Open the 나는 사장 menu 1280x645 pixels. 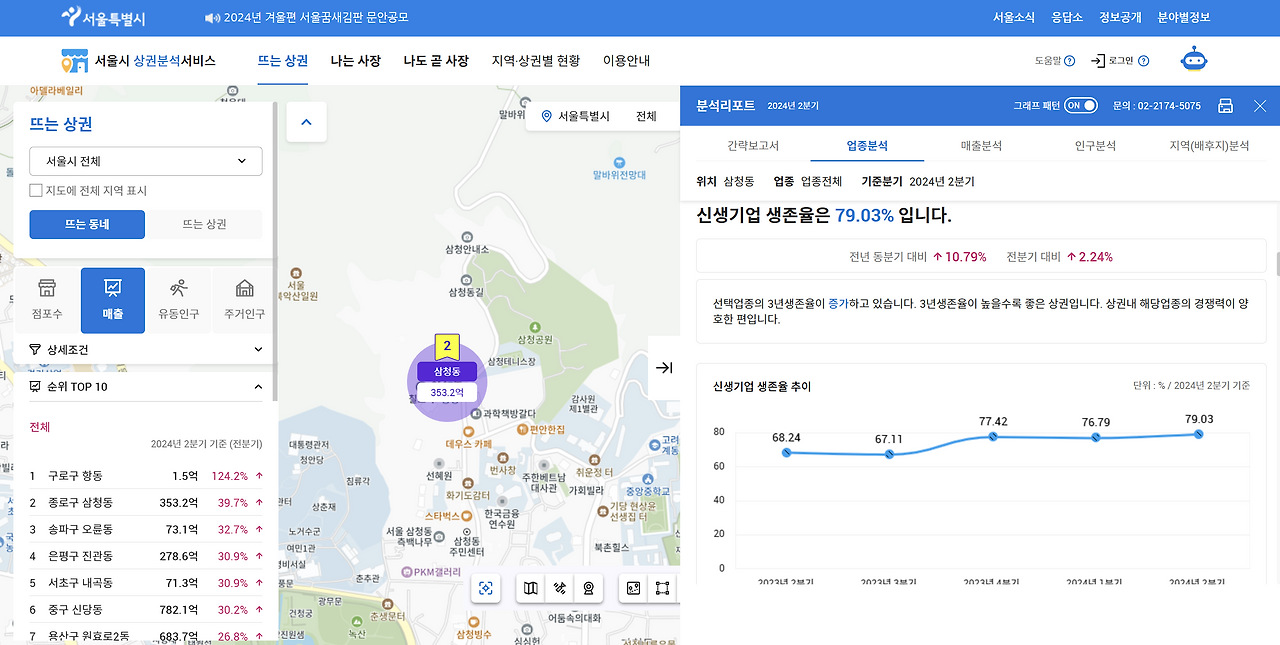click(356, 61)
